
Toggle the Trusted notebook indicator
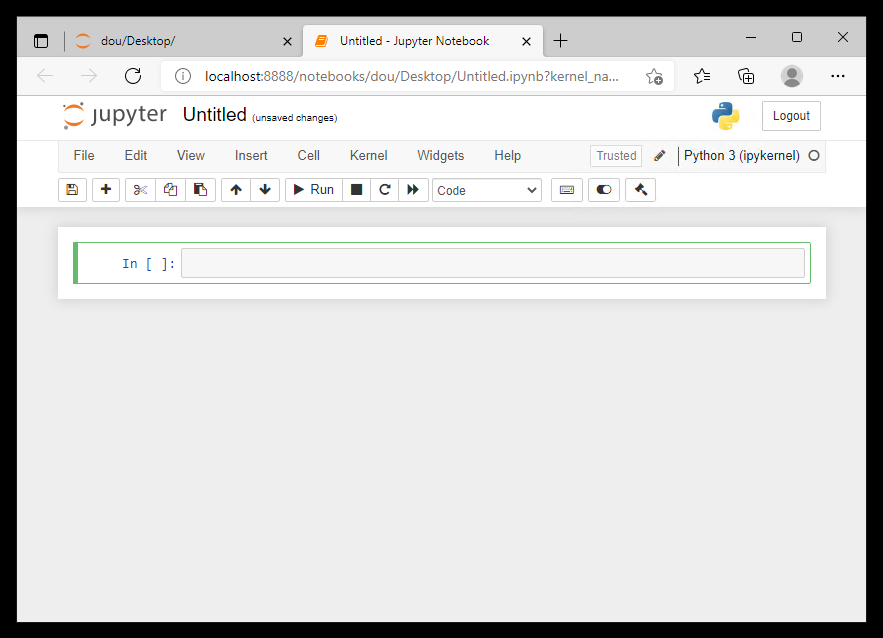(x=616, y=156)
